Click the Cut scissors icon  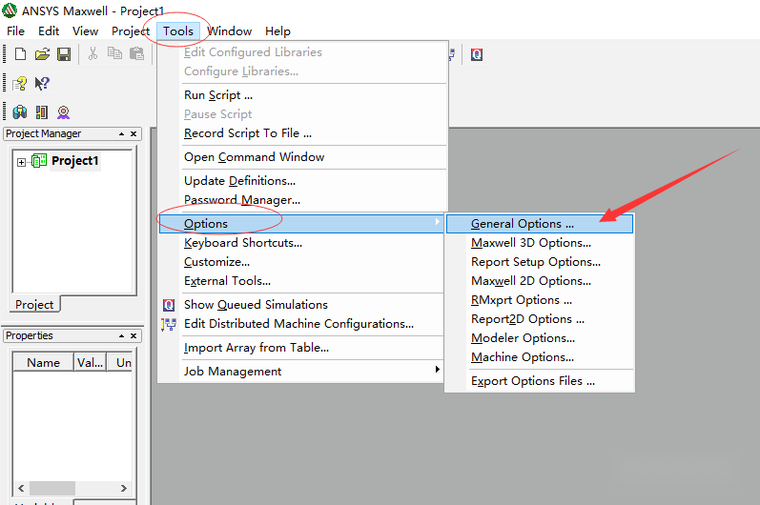point(93,53)
